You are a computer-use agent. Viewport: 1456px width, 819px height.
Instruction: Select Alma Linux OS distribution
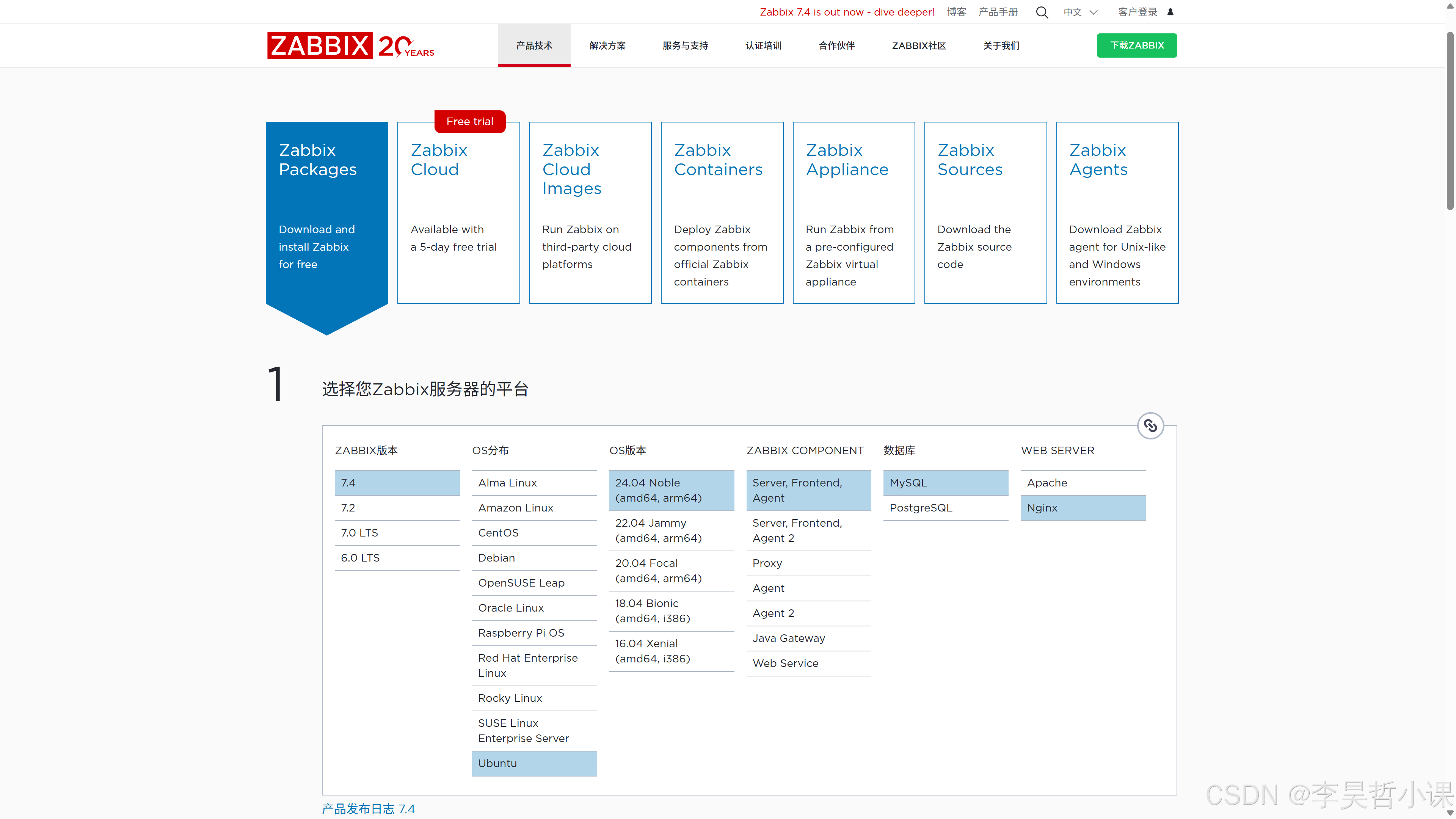point(534,483)
